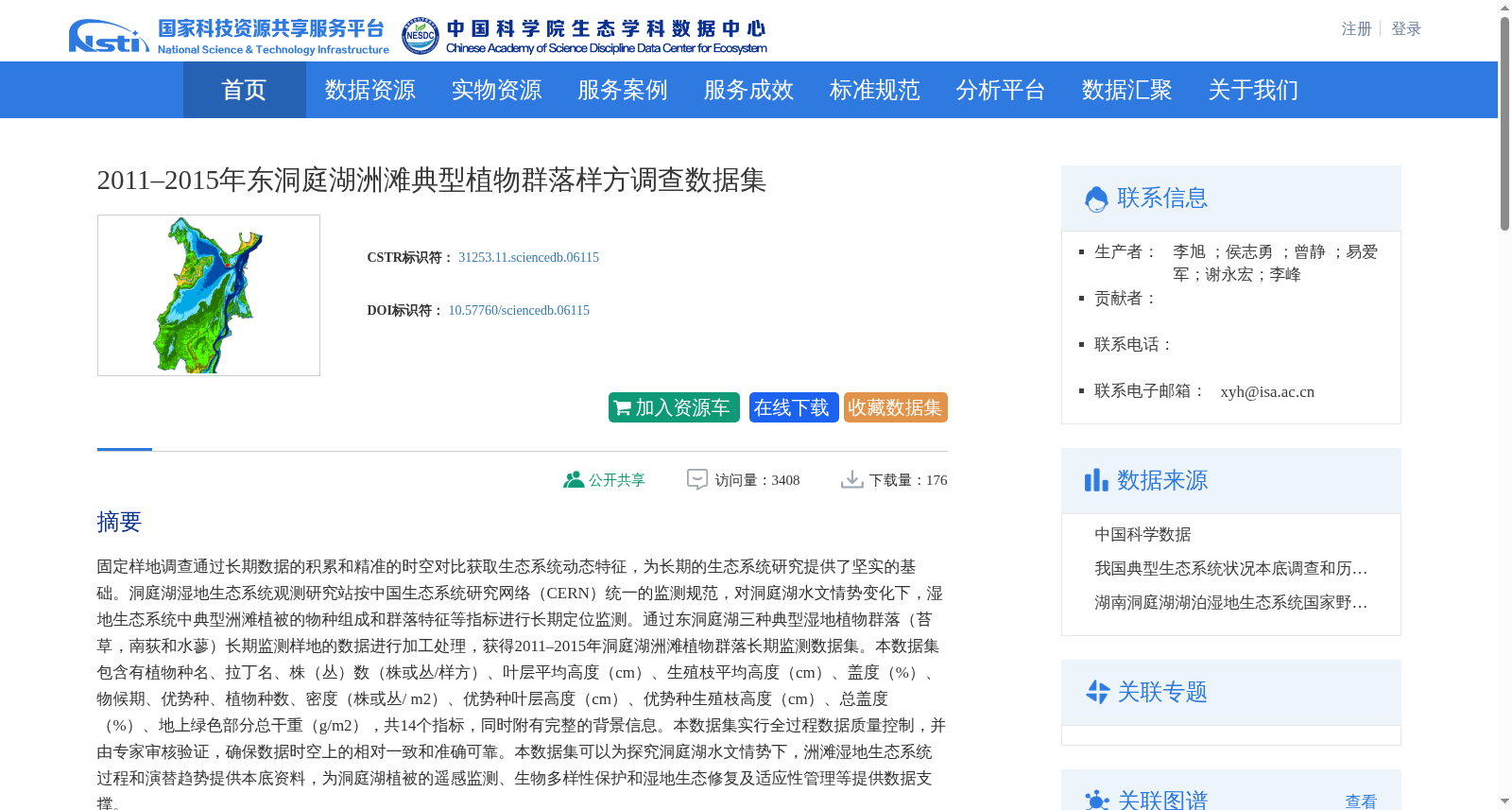Open the 数据资源 menu
1512x810 pixels.
click(x=369, y=90)
